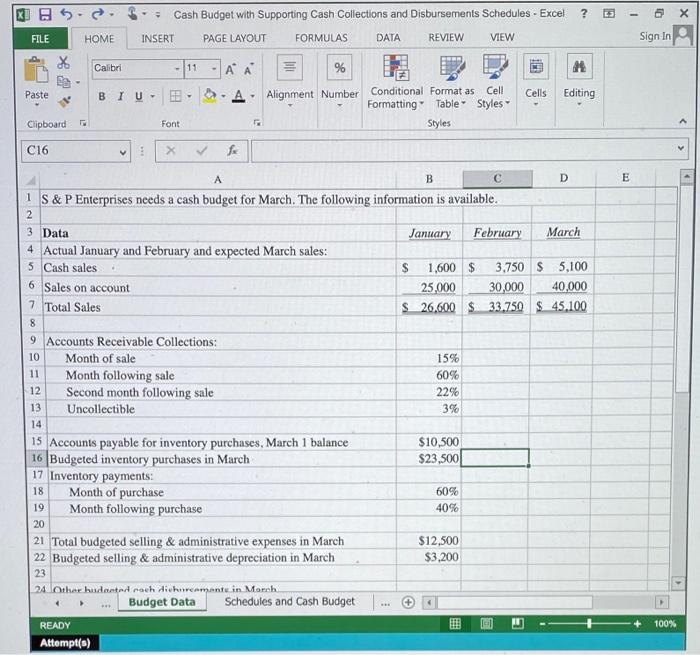This screenshot has height=655, width=700.
Task: Open the Number percent group icon
Action: click(x=340, y=67)
